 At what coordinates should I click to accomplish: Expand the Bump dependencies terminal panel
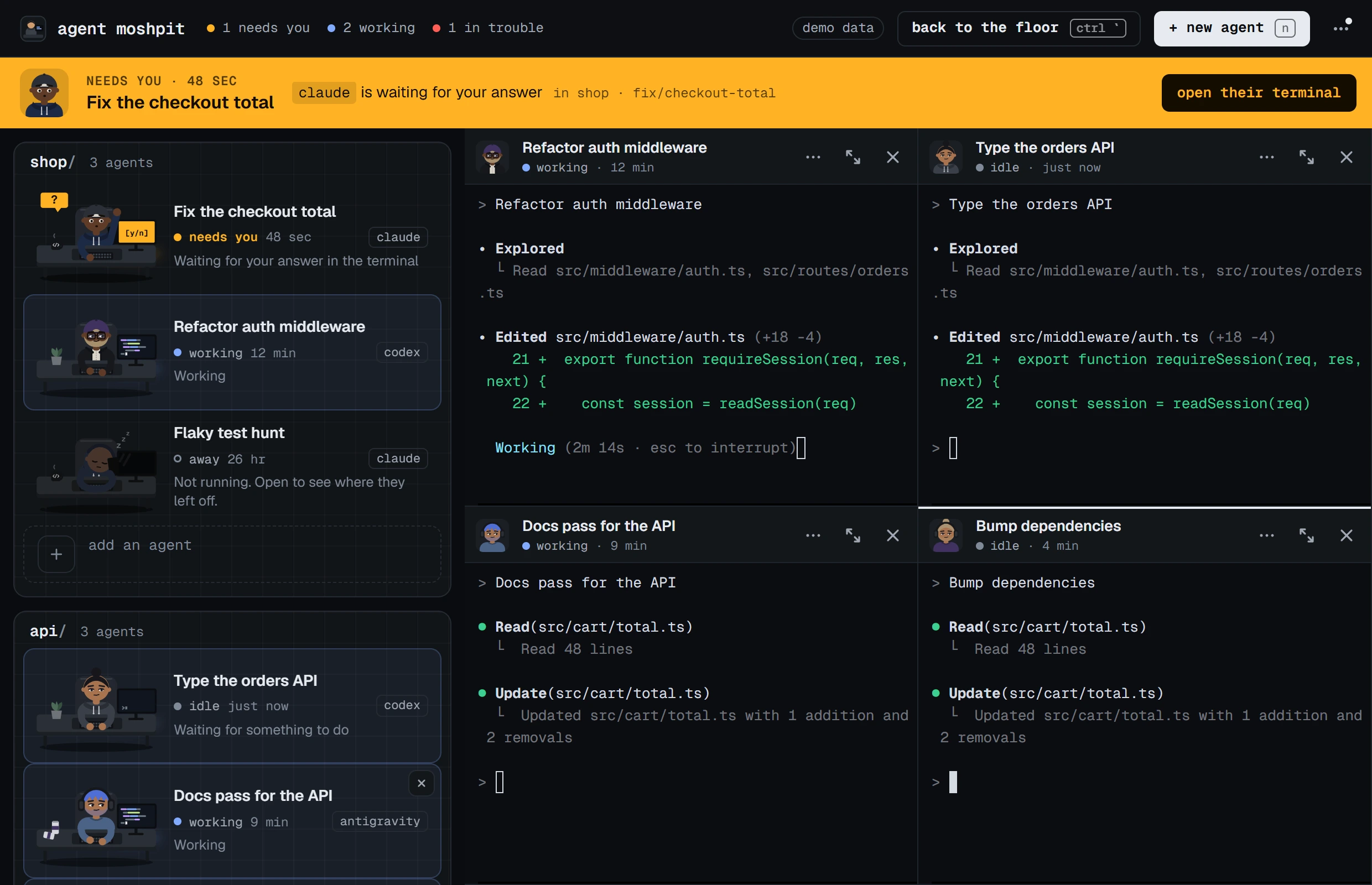[x=1306, y=535]
